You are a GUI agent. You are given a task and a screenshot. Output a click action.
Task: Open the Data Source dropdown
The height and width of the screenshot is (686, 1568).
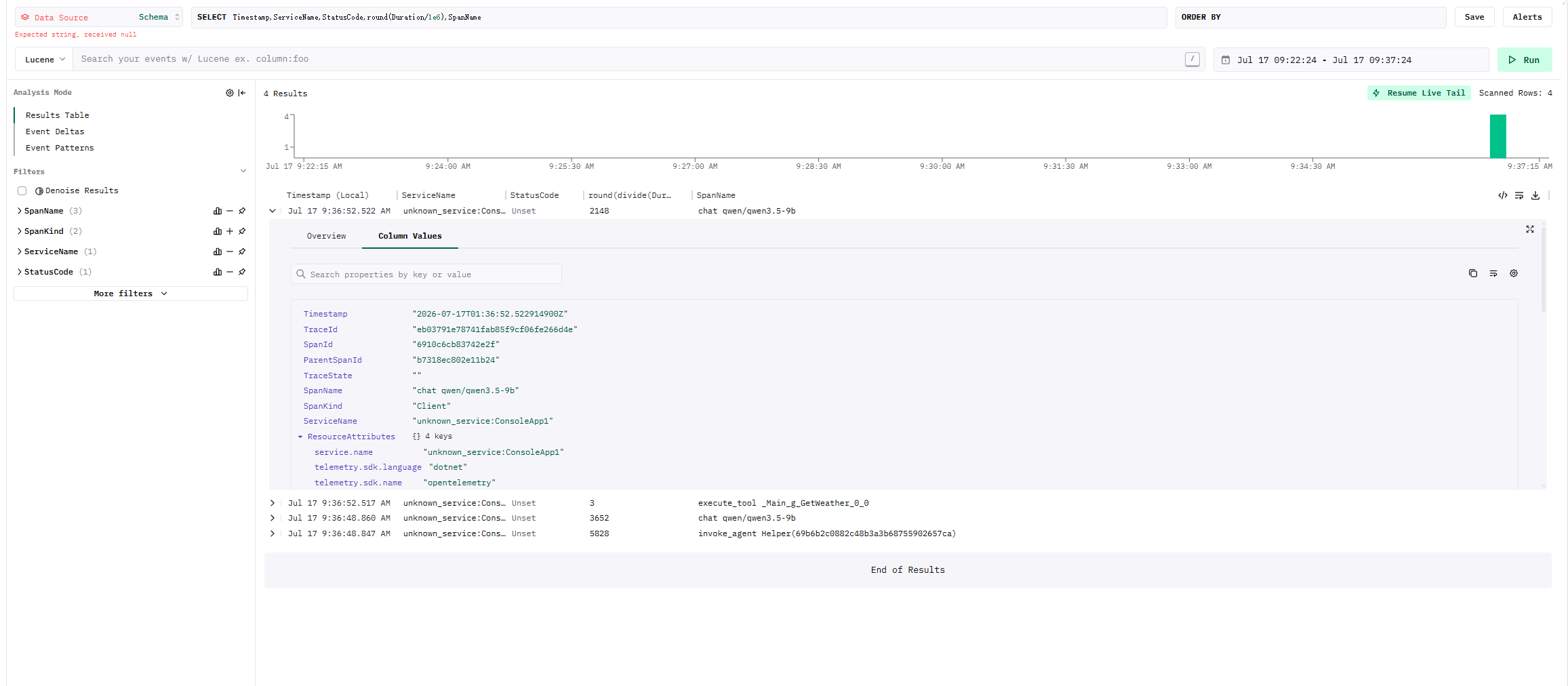(x=99, y=18)
